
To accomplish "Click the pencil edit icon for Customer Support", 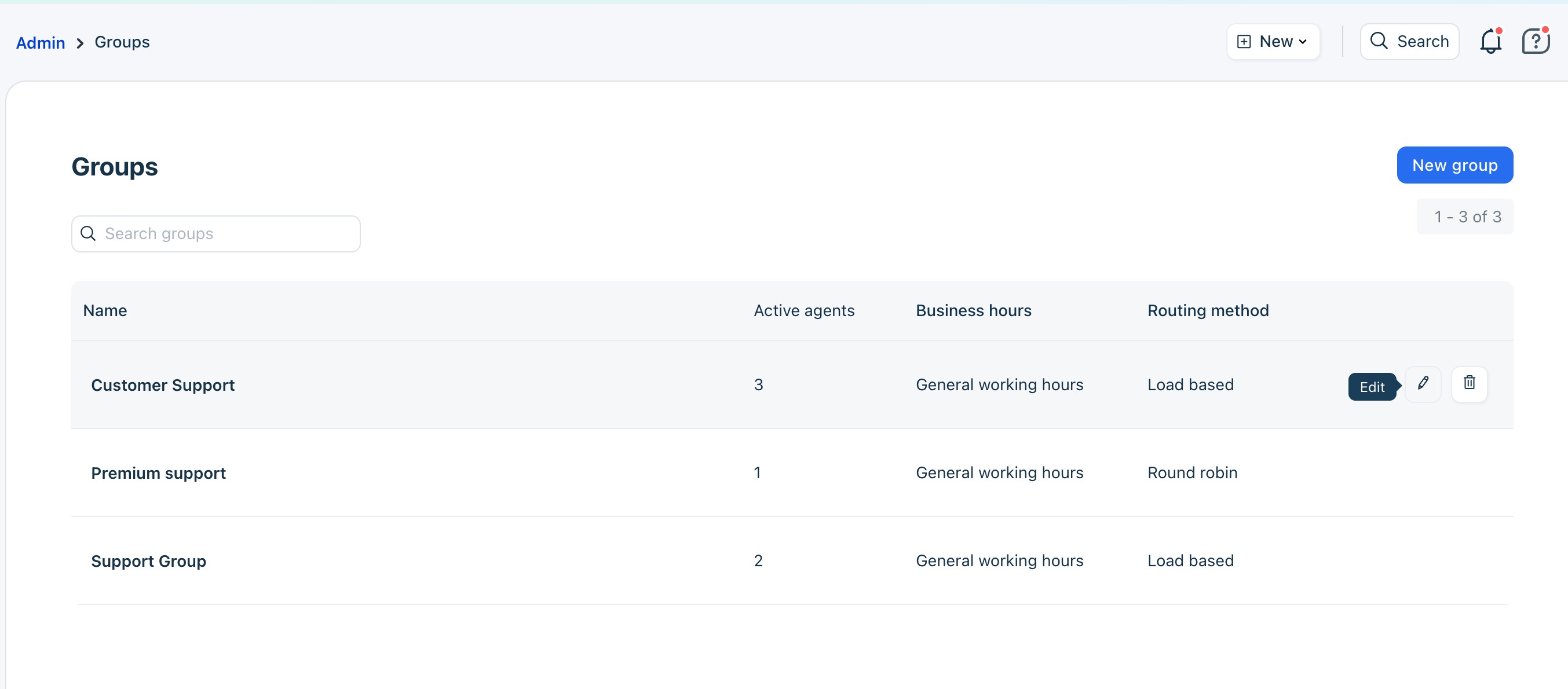I will (1423, 384).
